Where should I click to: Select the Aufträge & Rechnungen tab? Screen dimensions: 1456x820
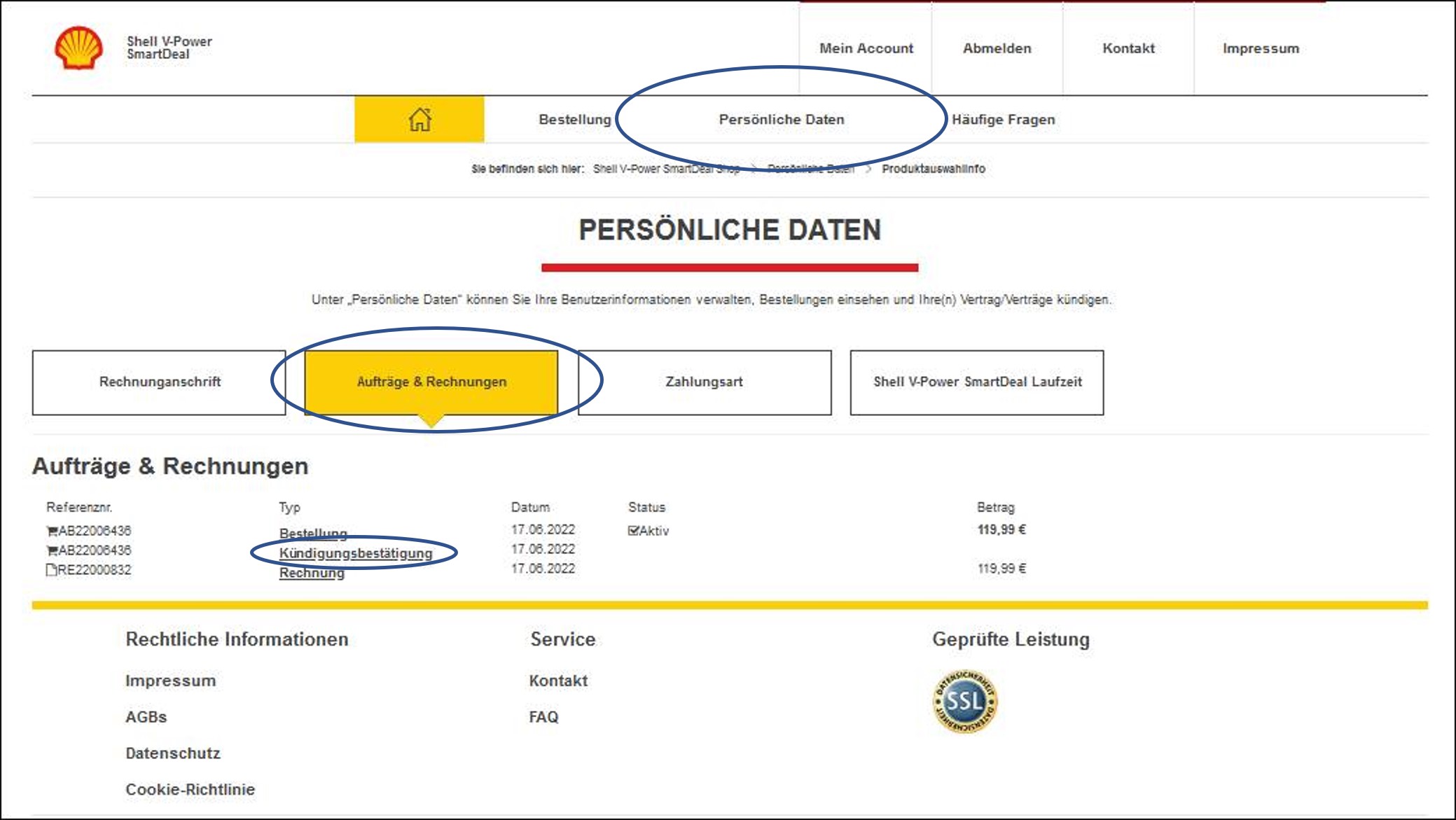pos(431,382)
